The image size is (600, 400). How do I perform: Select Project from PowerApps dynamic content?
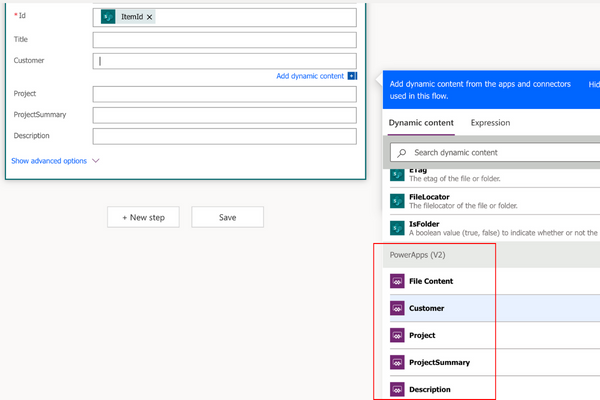point(495,335)
